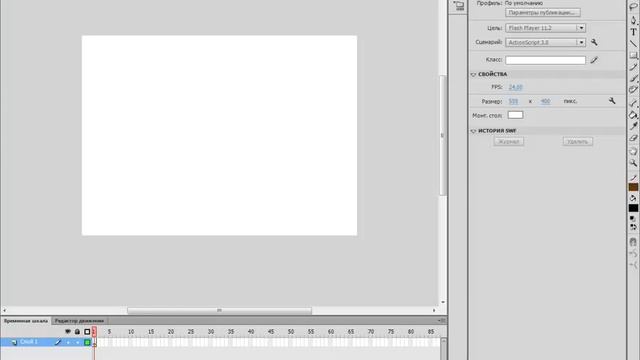Toggle Слой 1 green outline square
640x360 pixels.
pos(87,342)
